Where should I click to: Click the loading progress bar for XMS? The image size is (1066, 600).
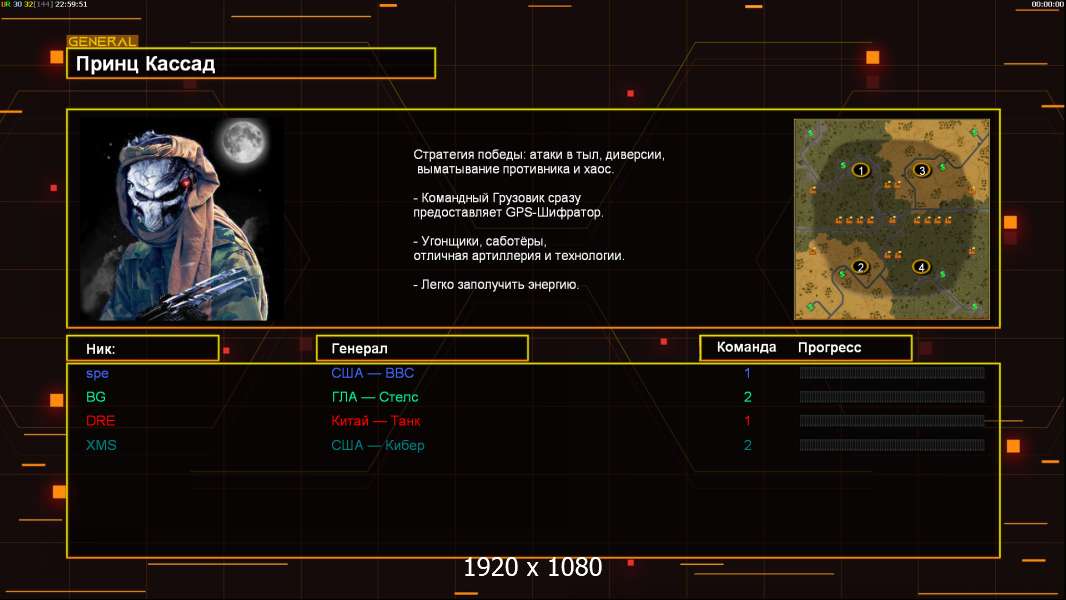[x=892, y=445]
